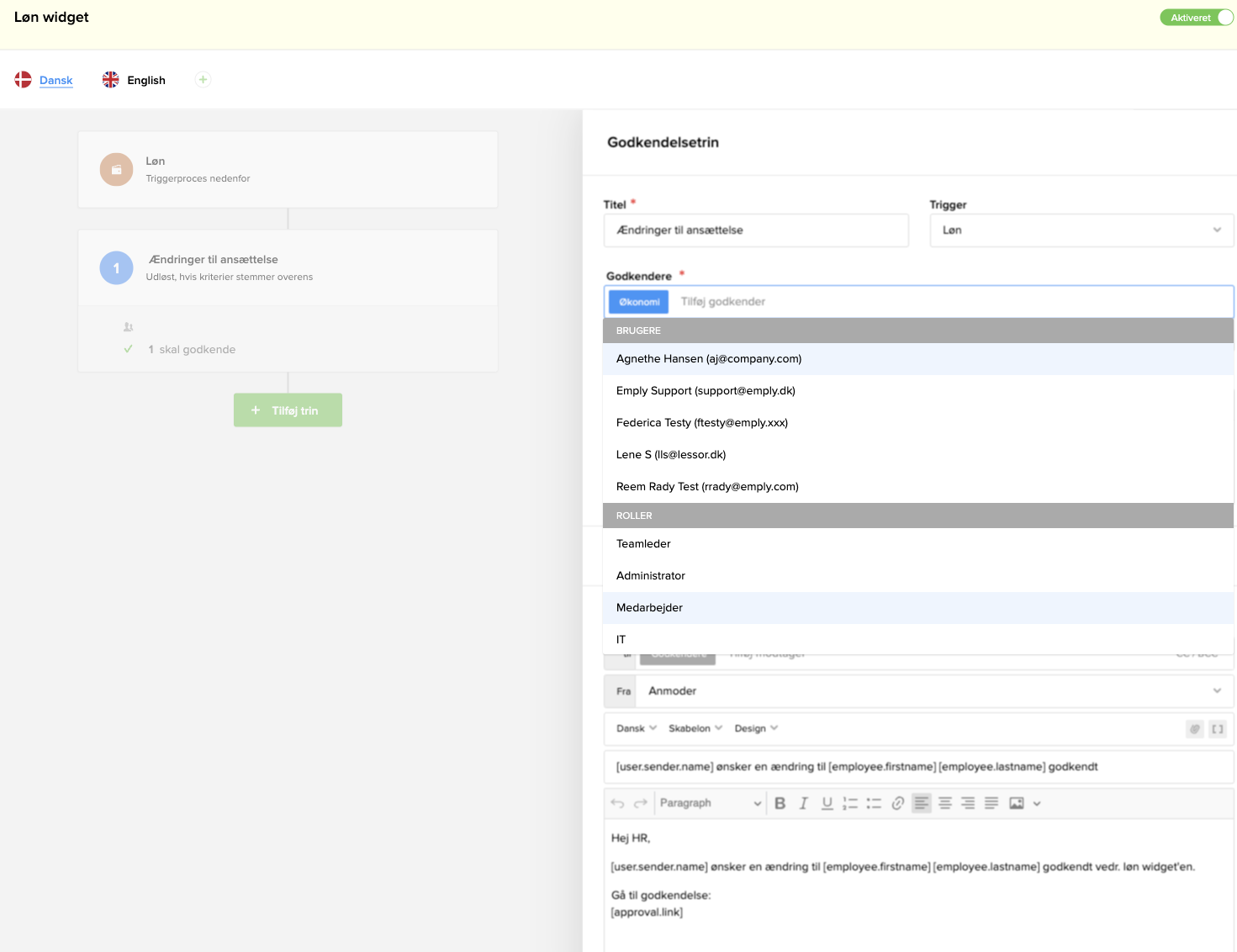The width and height of the screenshot is (1237, 952).
Task: Insert a hyperlink with the link icon
Action: 897,803
